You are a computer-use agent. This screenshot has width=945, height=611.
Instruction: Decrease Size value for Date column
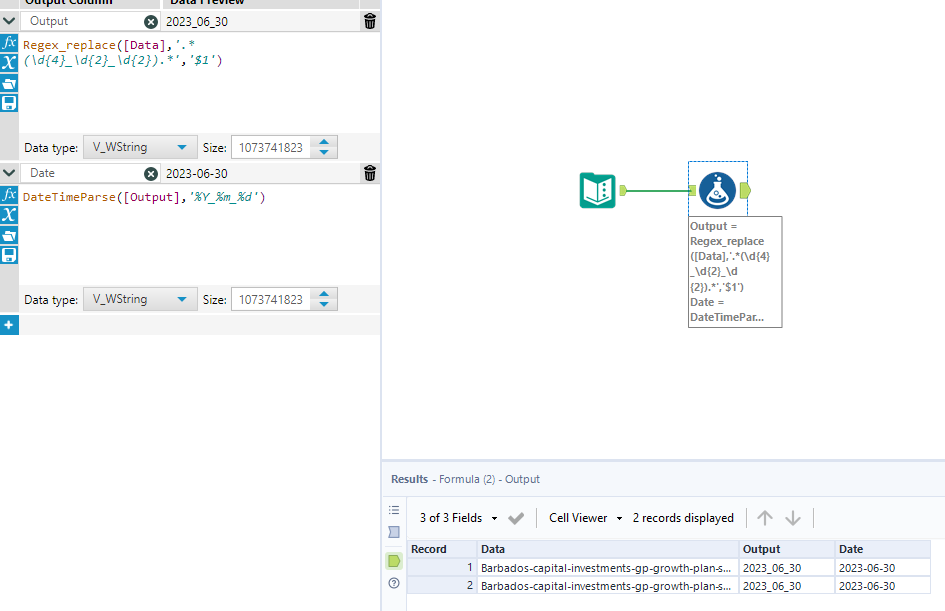tap(324, 304)
